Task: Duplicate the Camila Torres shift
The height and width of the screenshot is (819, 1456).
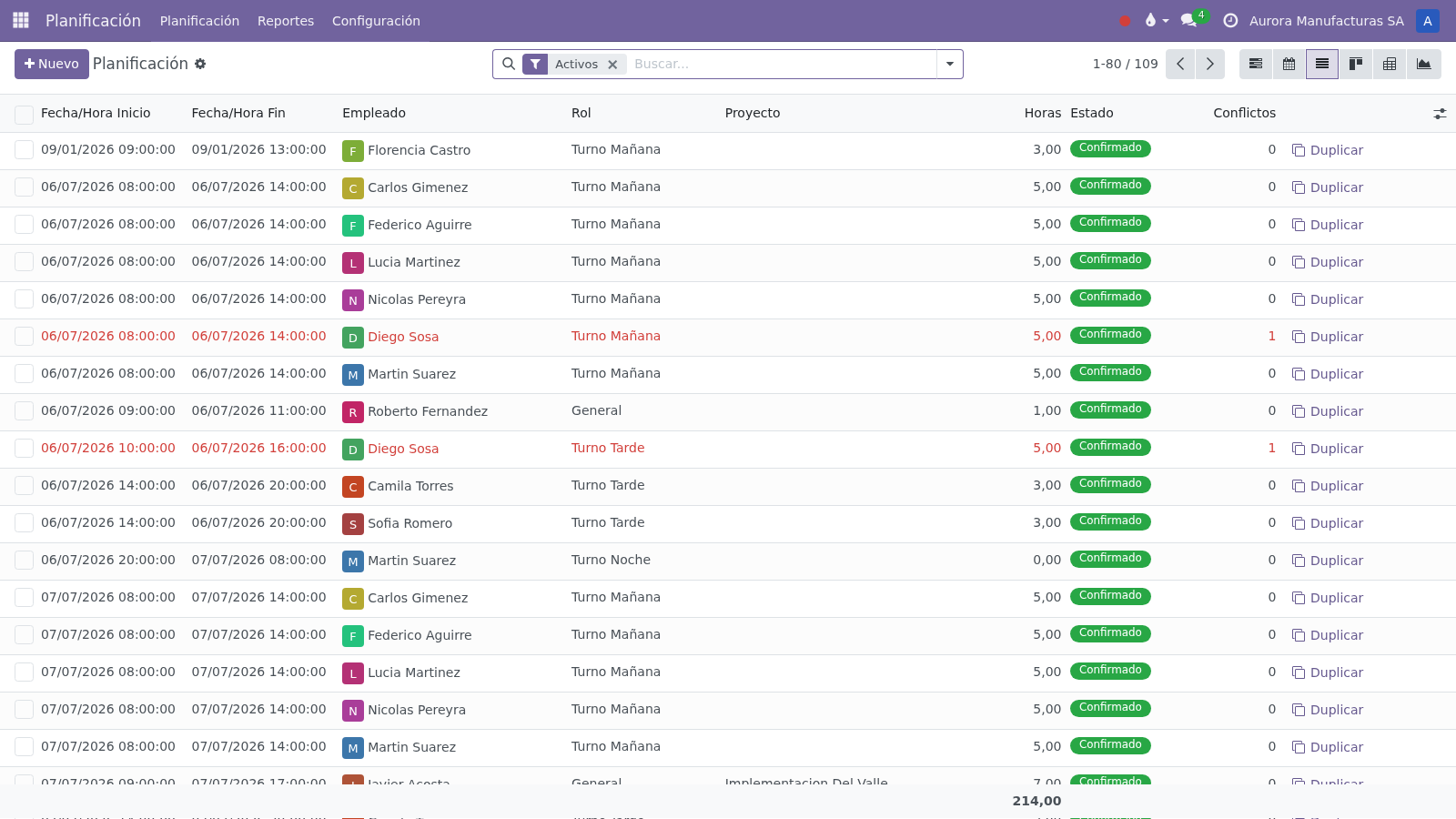Action: tap(1328, 486)
